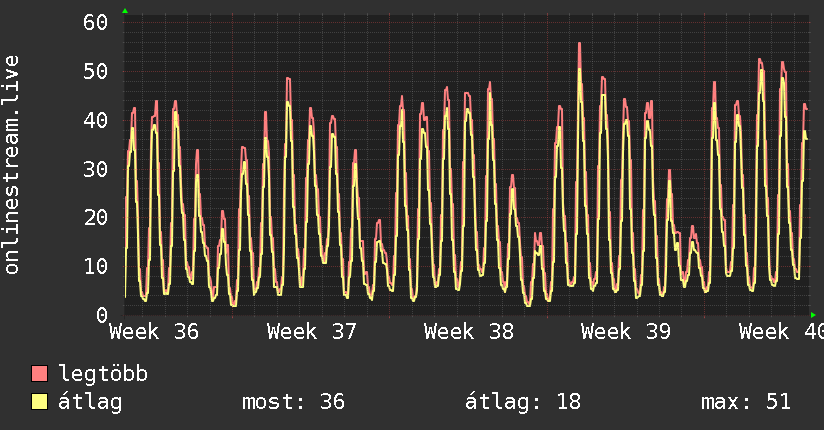This screenshot has height=430, width=824.
Task: Select the legtöbb legend label
Action: 103,374
